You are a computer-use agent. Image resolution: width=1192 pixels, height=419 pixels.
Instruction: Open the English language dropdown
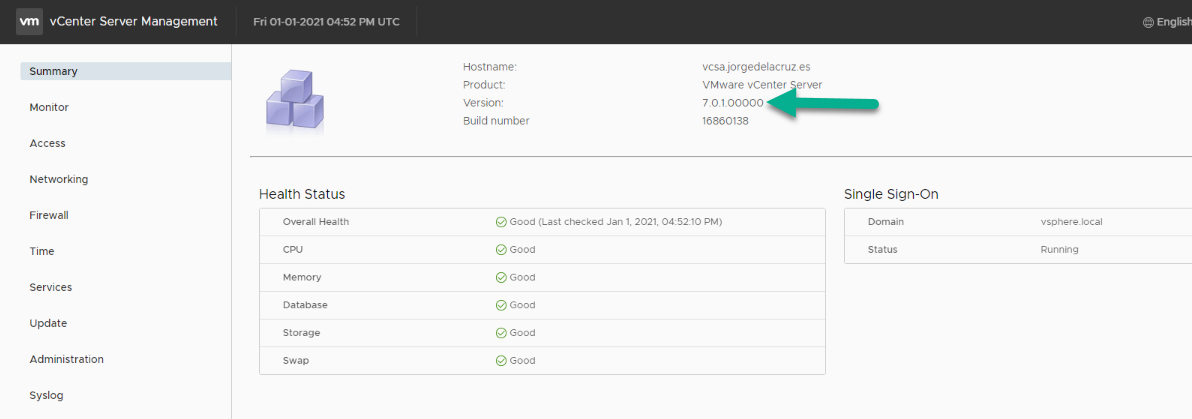pos(1168,22)
